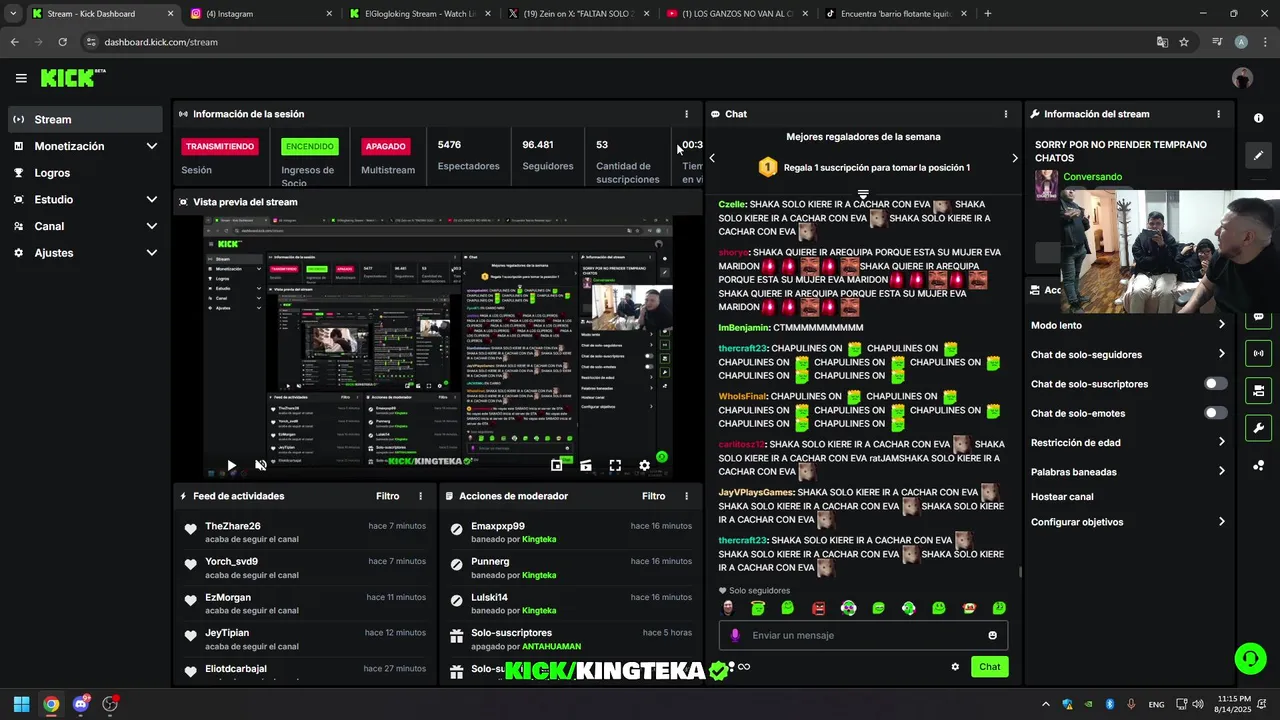
Task: Switch to the X Zein browser tab
Action: click(580, 14)
